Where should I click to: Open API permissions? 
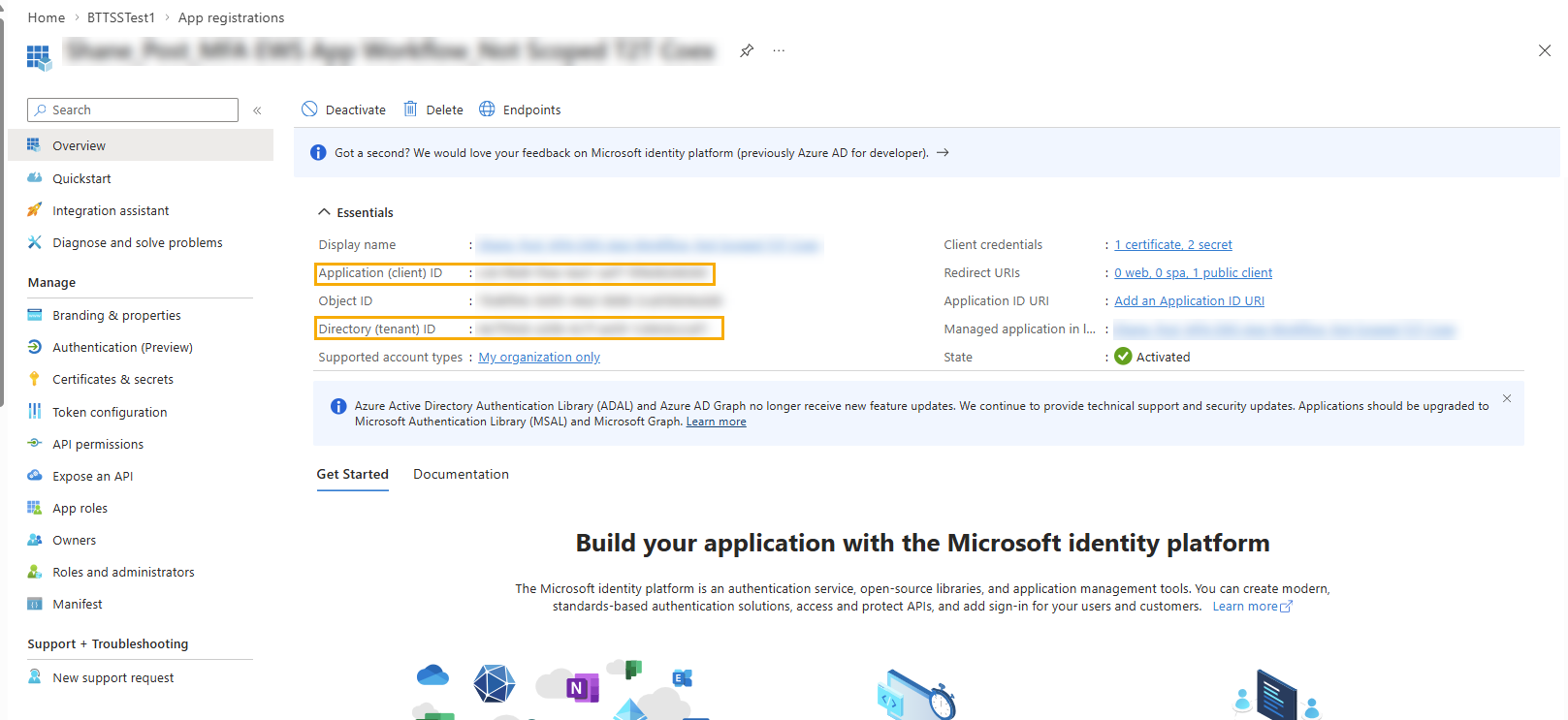[98, 444]
